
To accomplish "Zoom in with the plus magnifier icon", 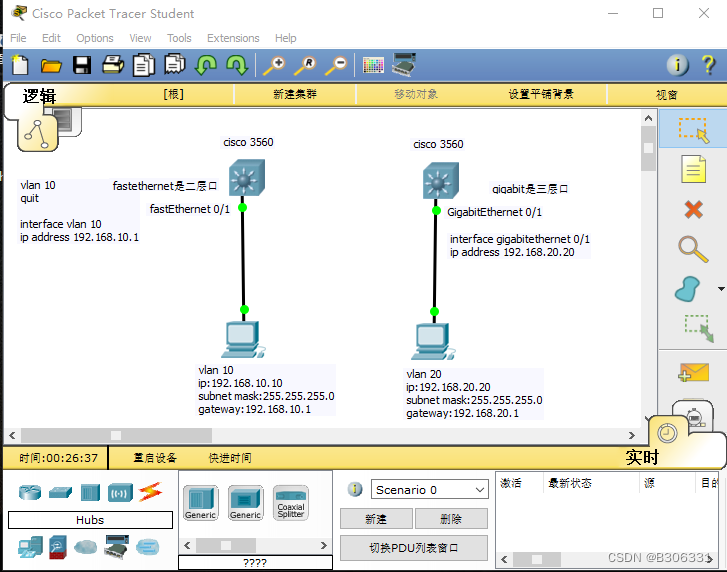I will pyautogui.click(x=274, y=65).
